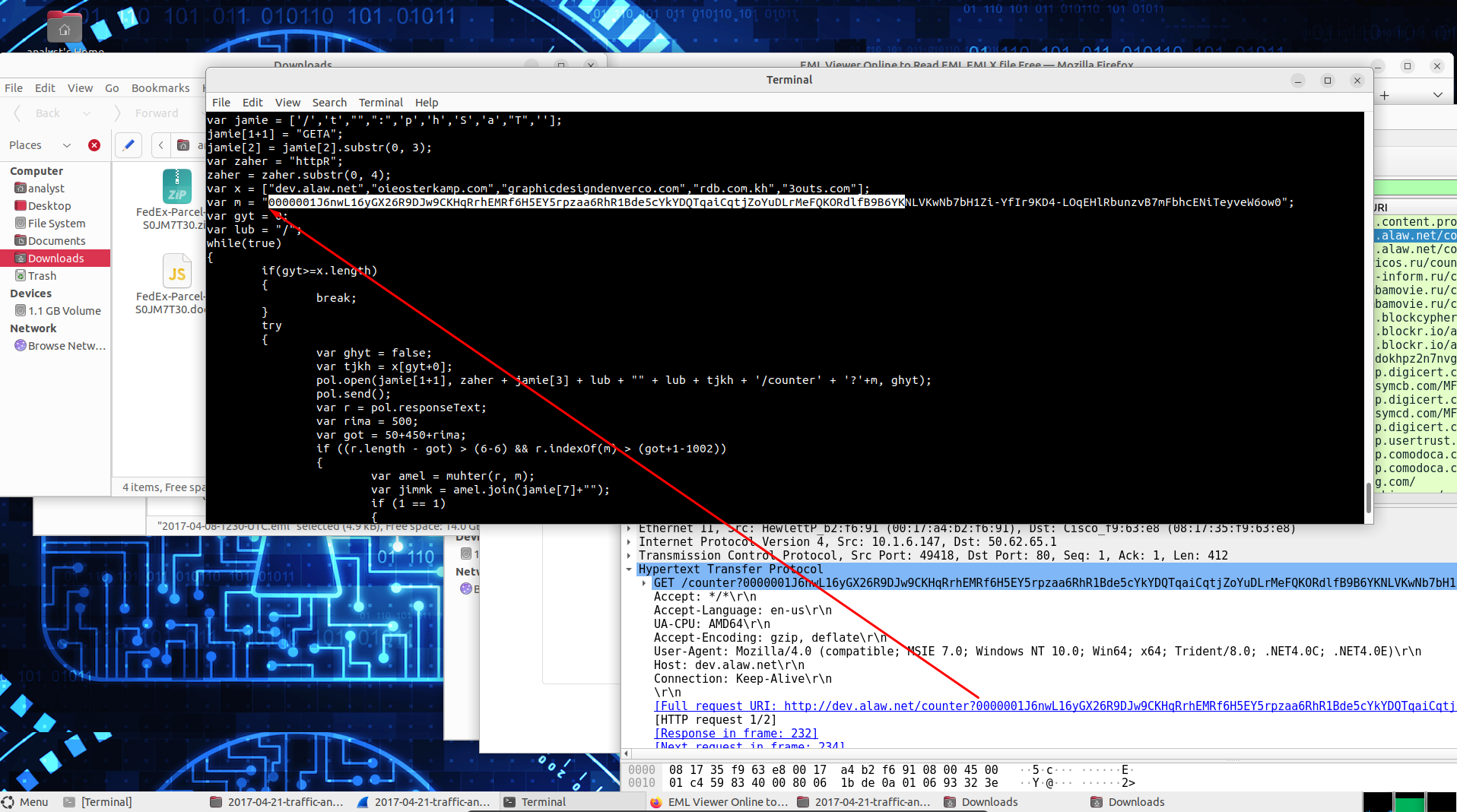The width and height of the screenshot is (1457, 812).
Task: Open the Terminal's Terminal menu
Action: 381,103
